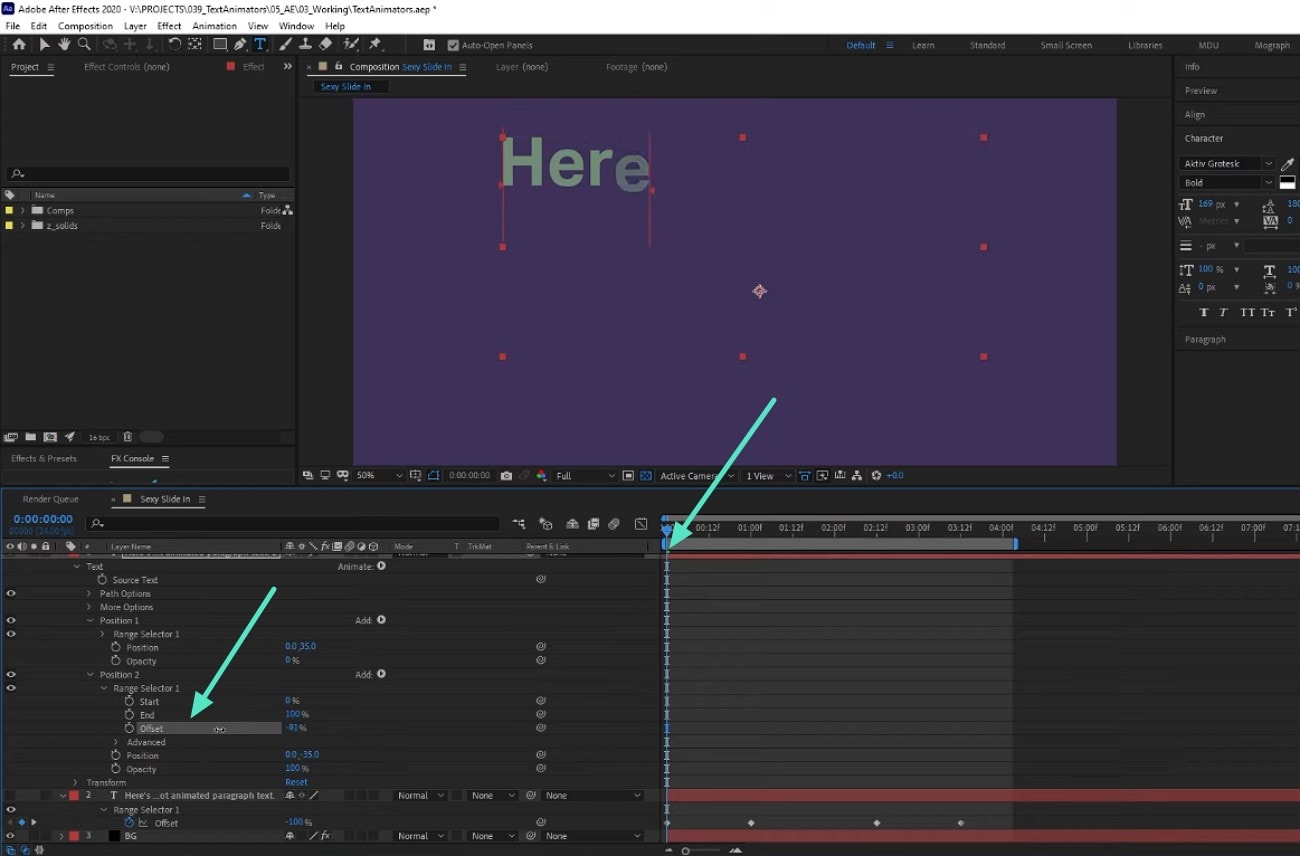Select the Rectangle shape tool
The image size is (1300, 856).
point(220,45)
